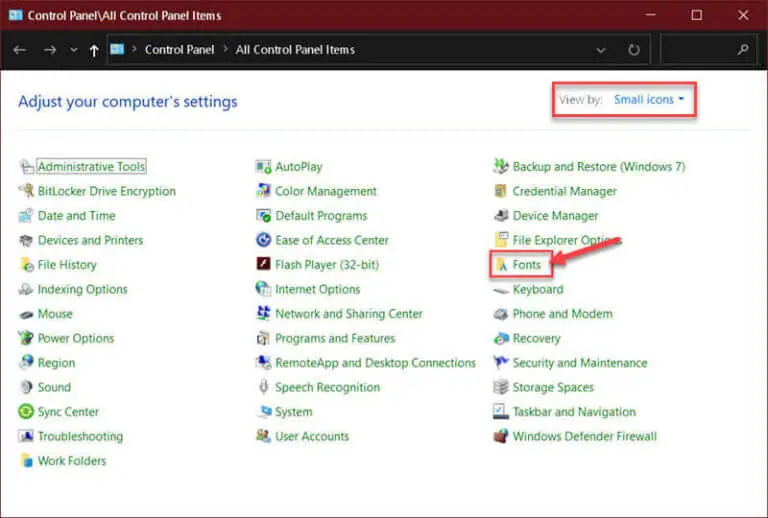The image size is (768, 518).
Task: Click the refresh button in address bar
Action: tap(634, 50)
